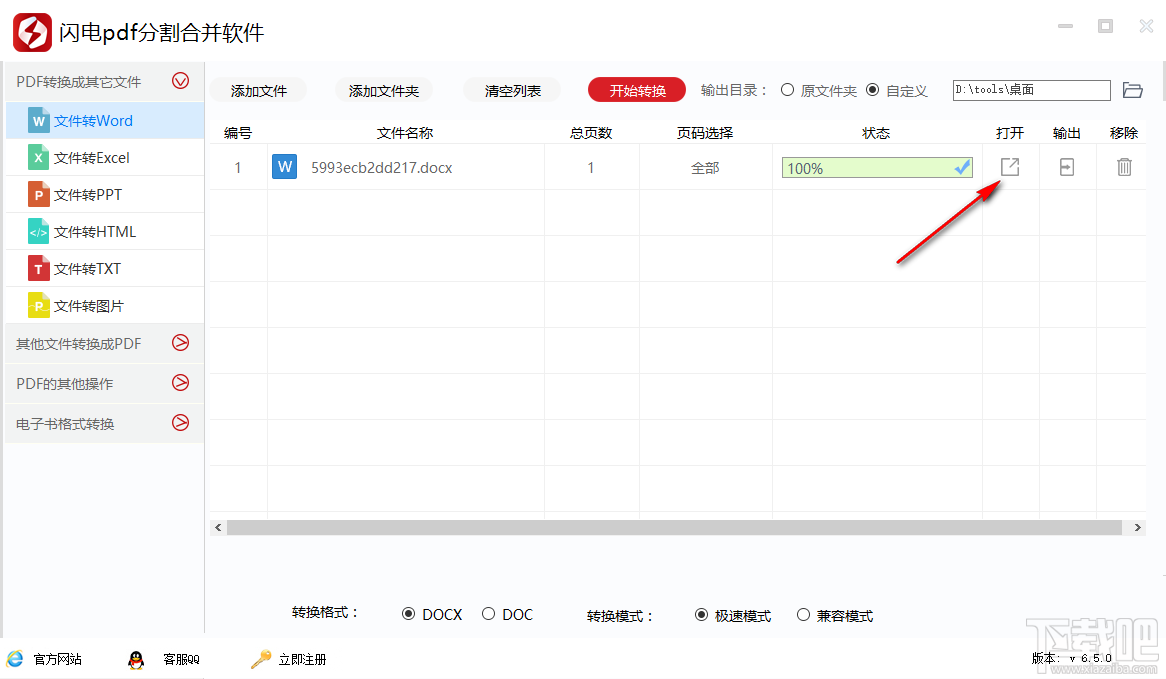Click the 100% progress bar
This screenshot has width=1166, height=679.
coord(870,167)
